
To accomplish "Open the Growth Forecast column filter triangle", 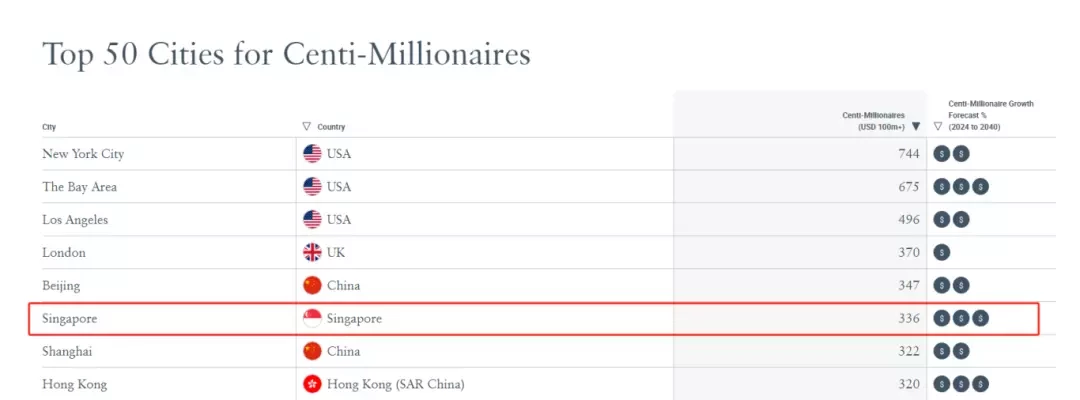I will 937,127.
